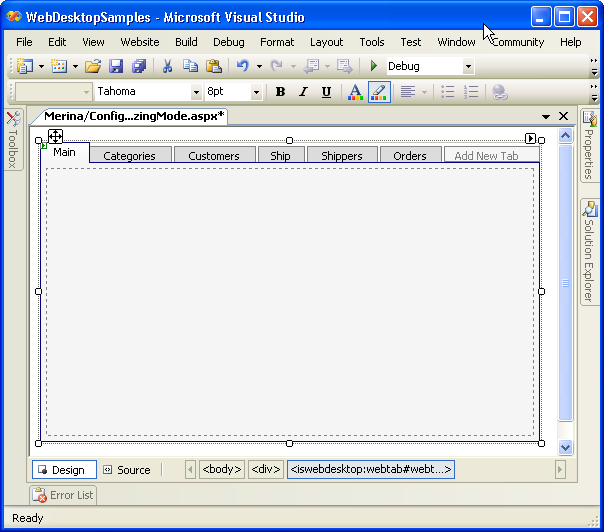Toggle Italic formatting
Image resolution: width=604 pixels, height=532 pixels.
click(303, 92)
